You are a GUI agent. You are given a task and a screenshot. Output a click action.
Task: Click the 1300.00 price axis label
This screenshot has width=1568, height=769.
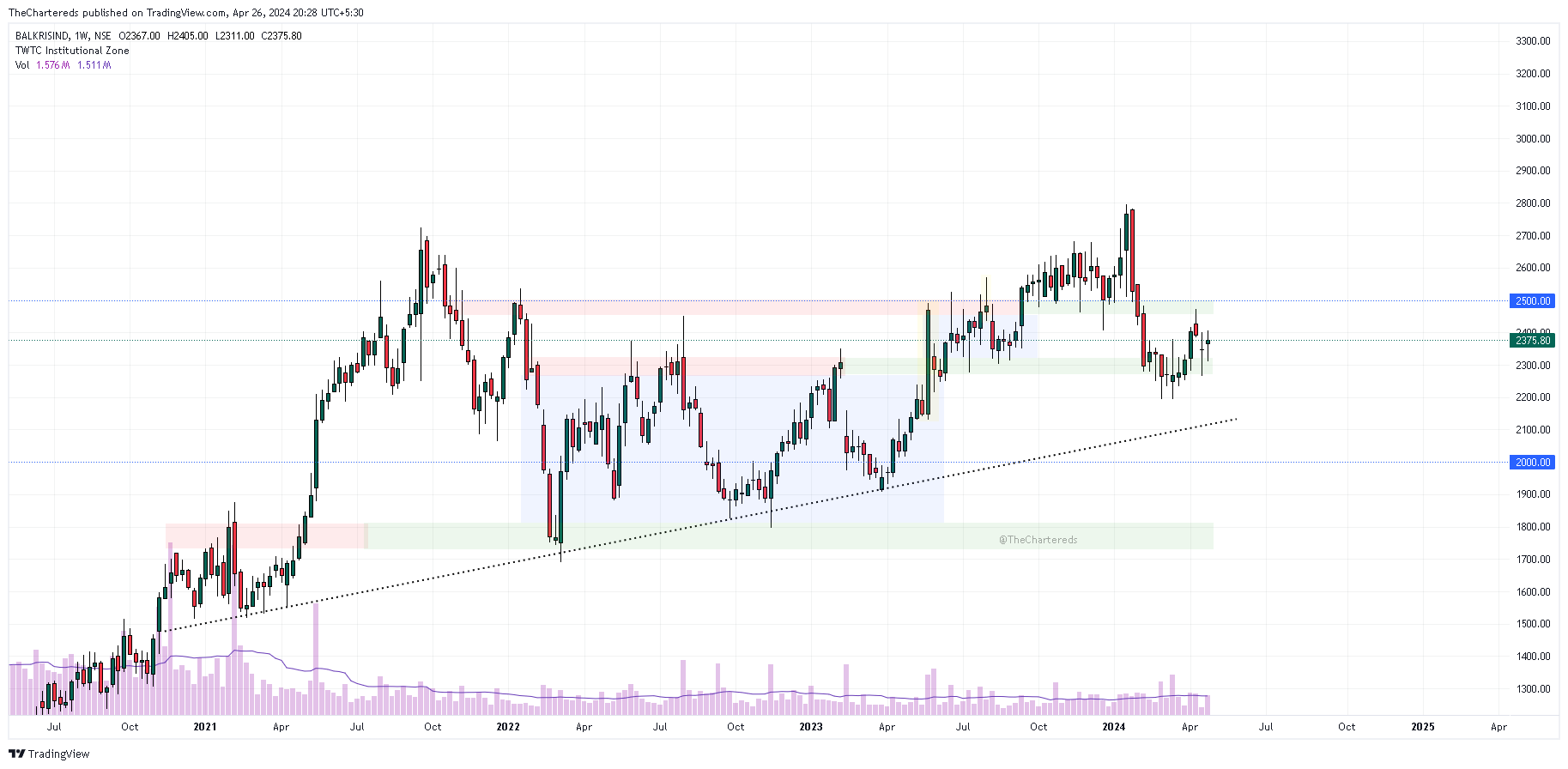(x=1533, y=689)
